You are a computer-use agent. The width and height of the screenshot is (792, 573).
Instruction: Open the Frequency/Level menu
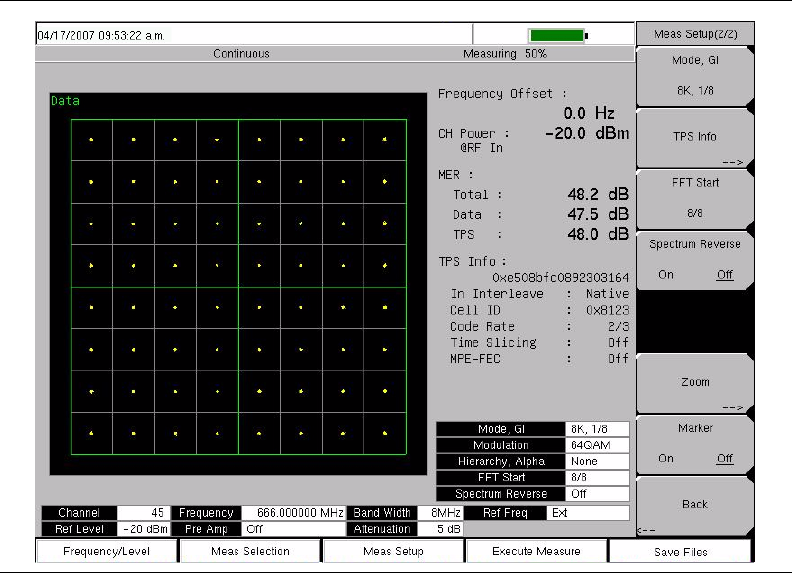(106, 551)
